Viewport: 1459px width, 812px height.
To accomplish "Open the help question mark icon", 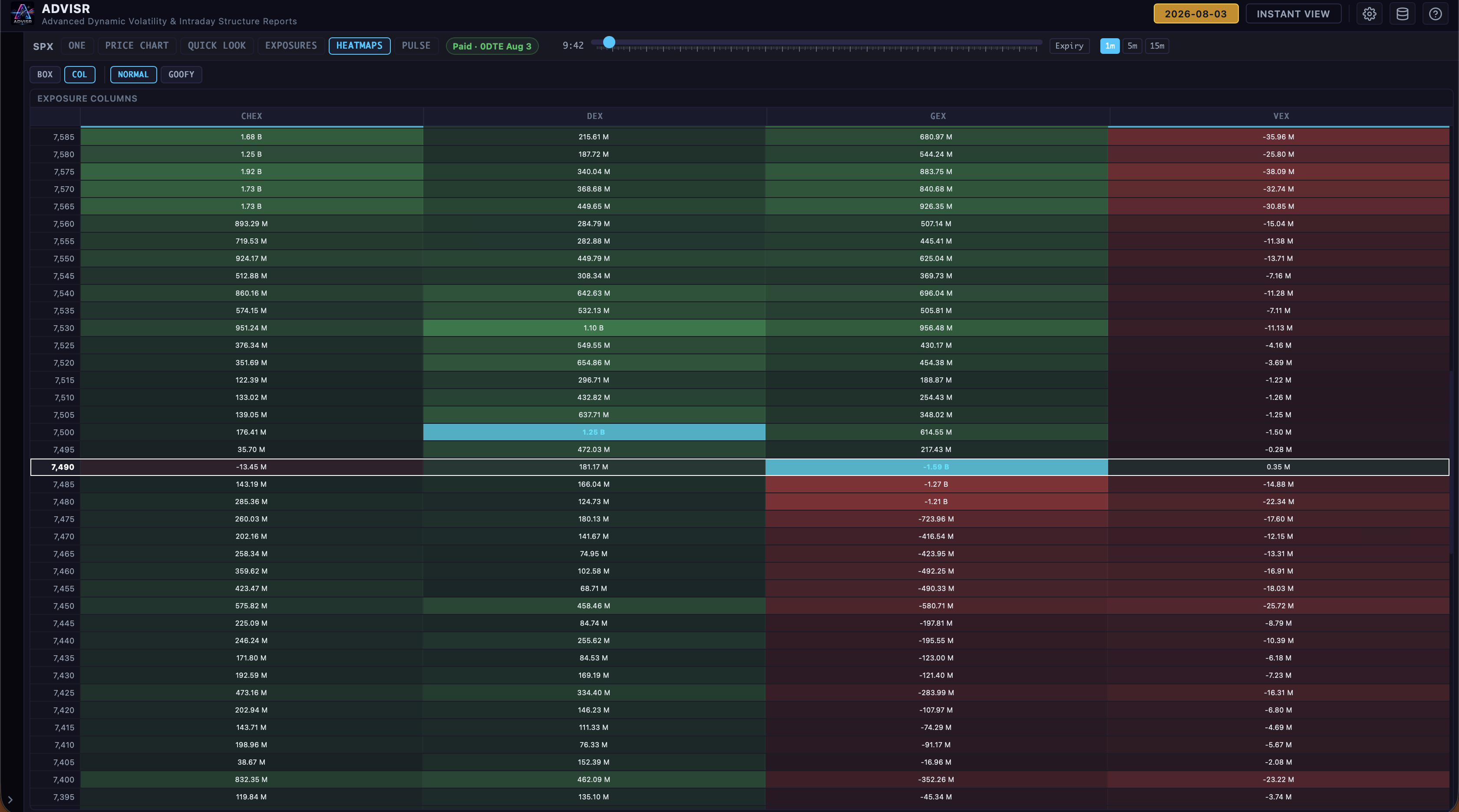I will [1435, 14].
